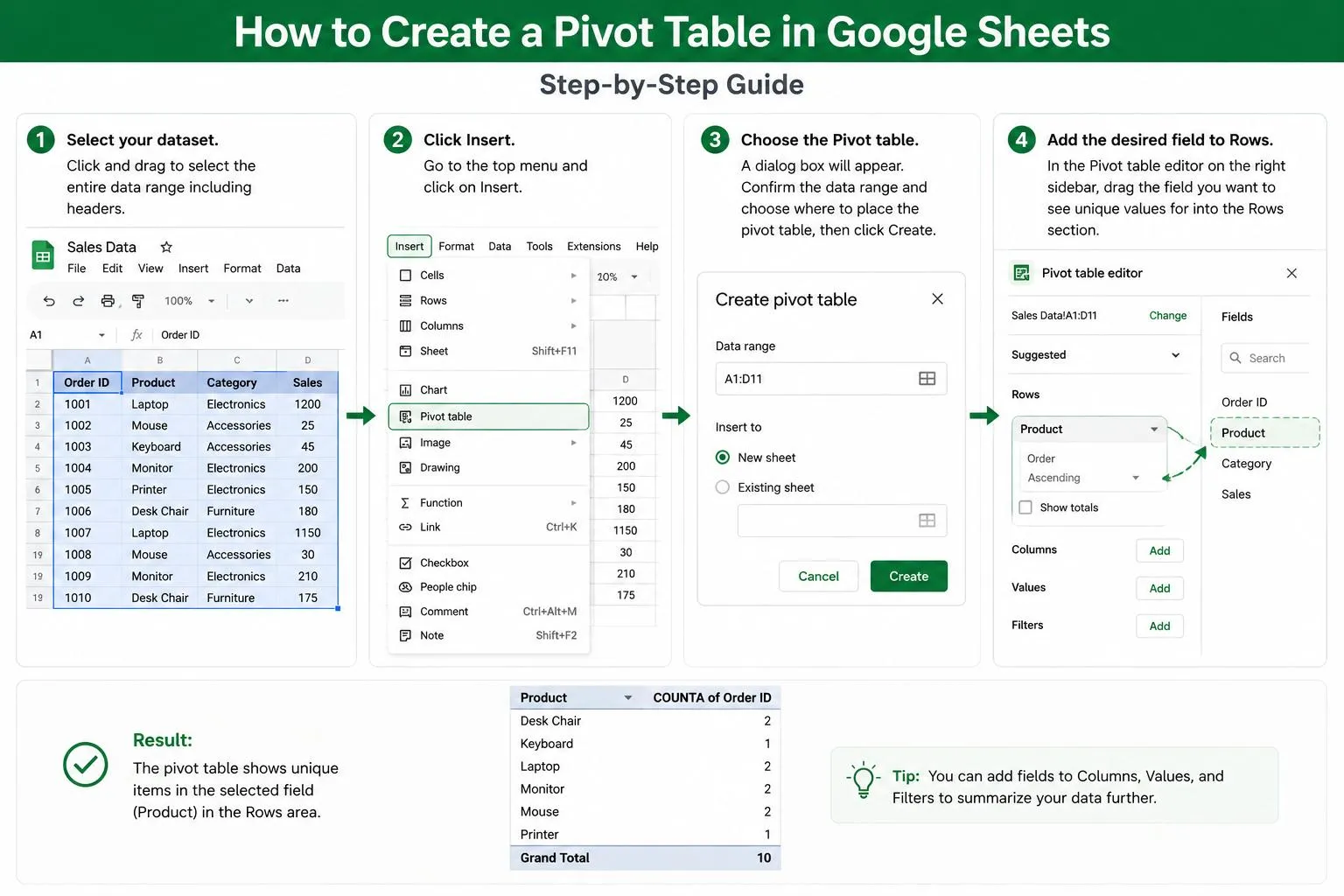Screen dimensions: 1344x896
Task: Expand the Suggested section chevron
Action: pos(1175,355)
